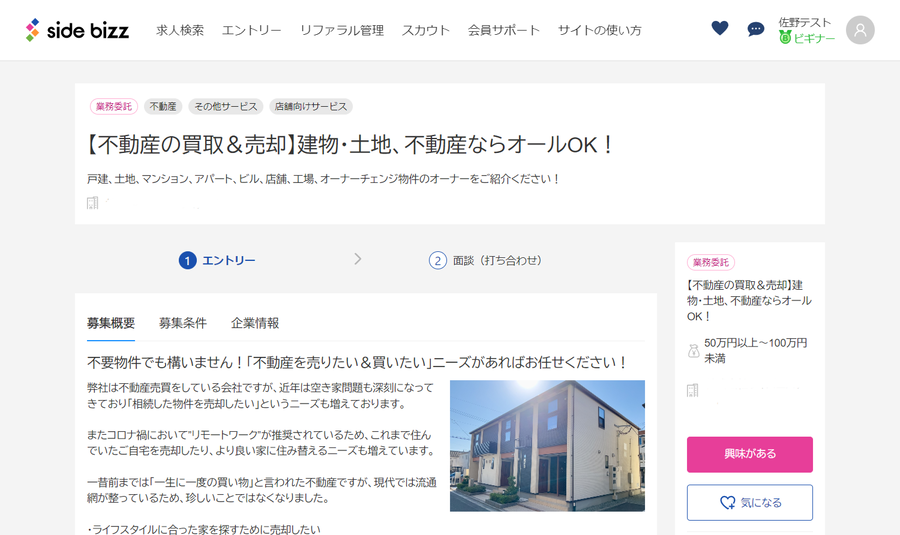Image resolution: width=900 pixels, height=535 pixels.
Task: Click the 業務委託 tag in the header card
Action: click(114, 106)
